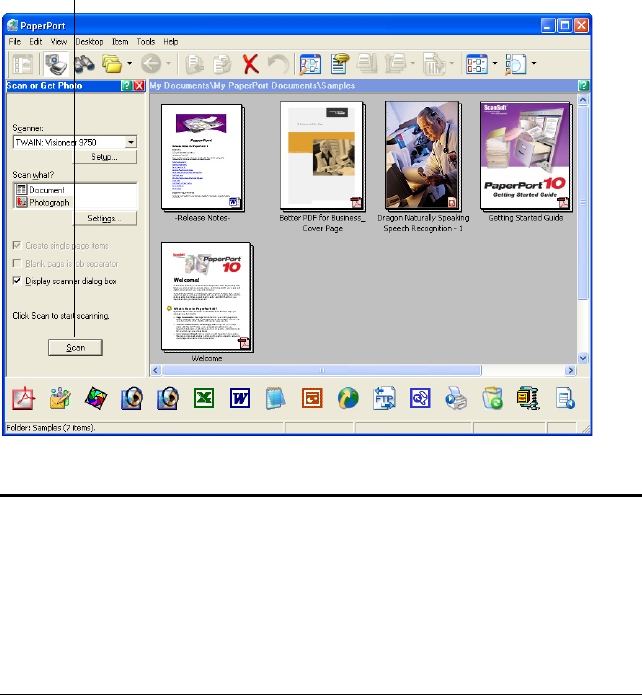Viewport: 642px width, 695px height.
Task: Click the e-mail envelope with pencil icon
Action: 60,398
